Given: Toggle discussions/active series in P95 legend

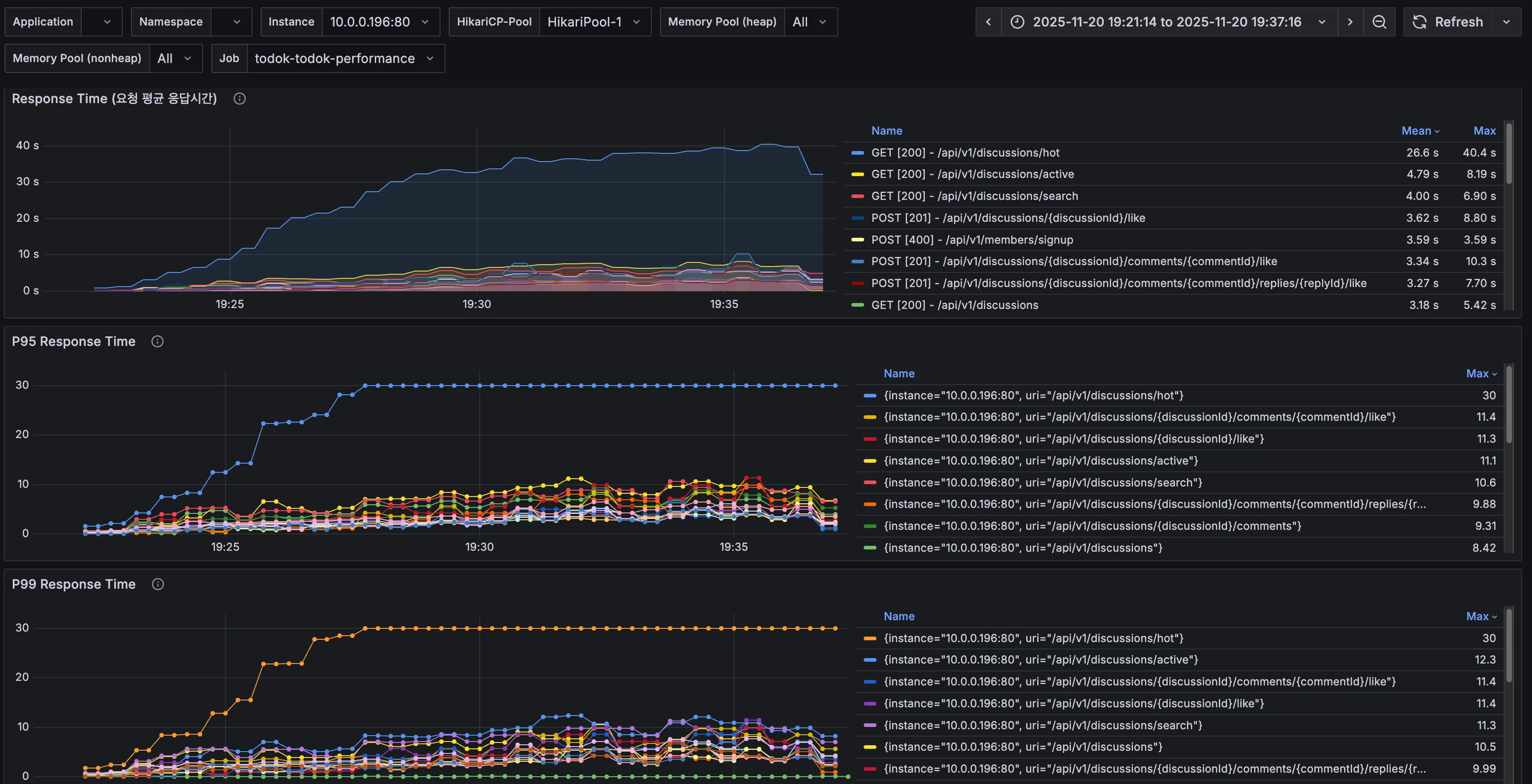Looking at the screenshot, I should [1040, 460].
